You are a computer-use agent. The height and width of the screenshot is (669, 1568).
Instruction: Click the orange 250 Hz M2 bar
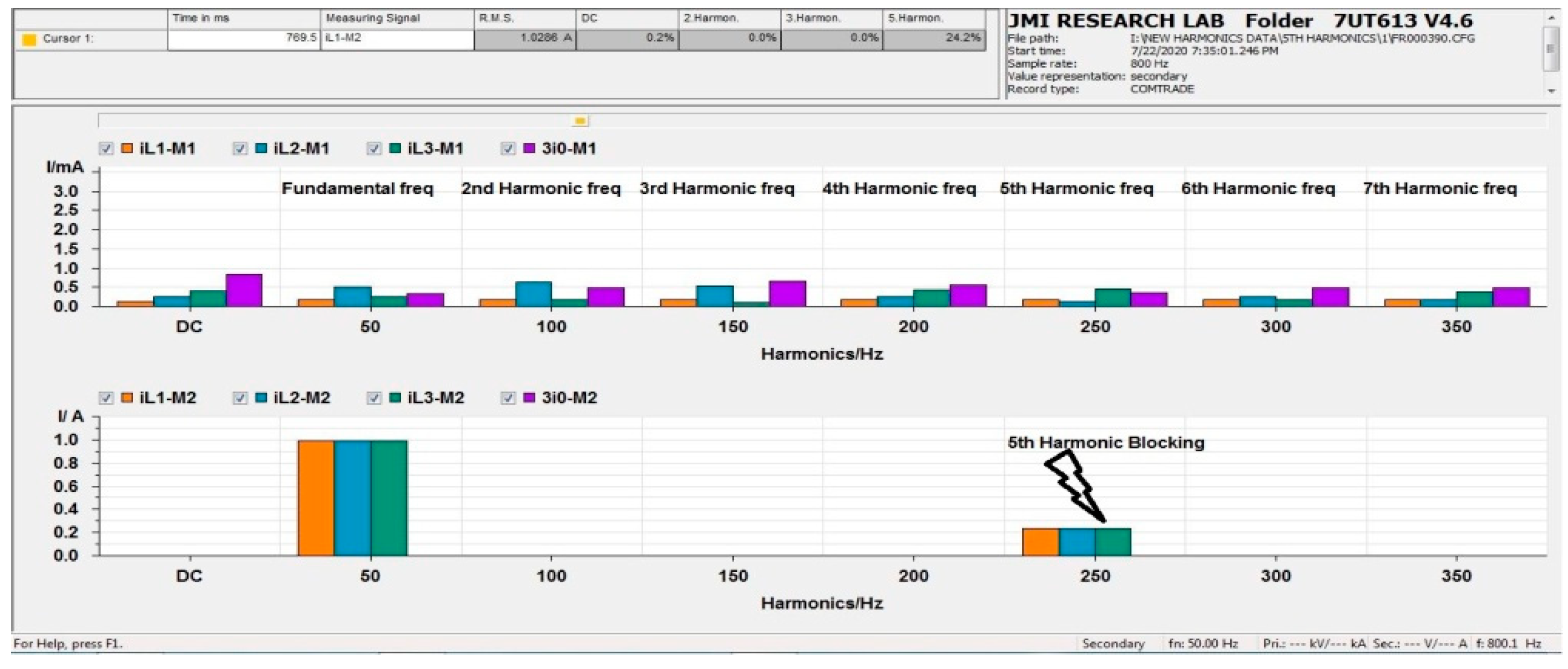(1040, 542)
